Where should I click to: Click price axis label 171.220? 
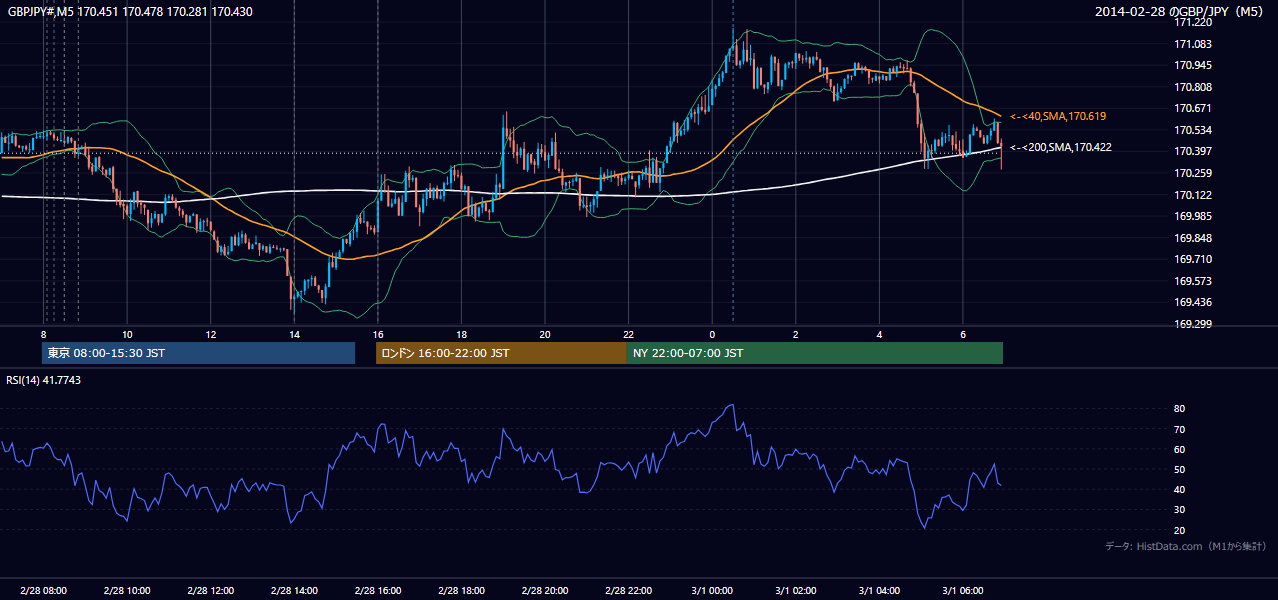tap(1193, 22)
